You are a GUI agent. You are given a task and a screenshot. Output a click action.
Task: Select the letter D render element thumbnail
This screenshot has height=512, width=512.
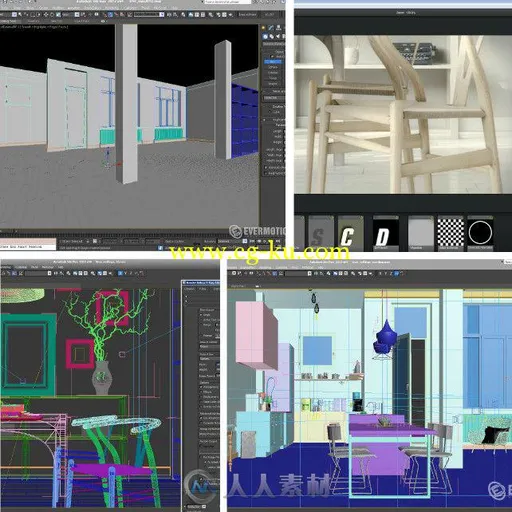[385, 233]
